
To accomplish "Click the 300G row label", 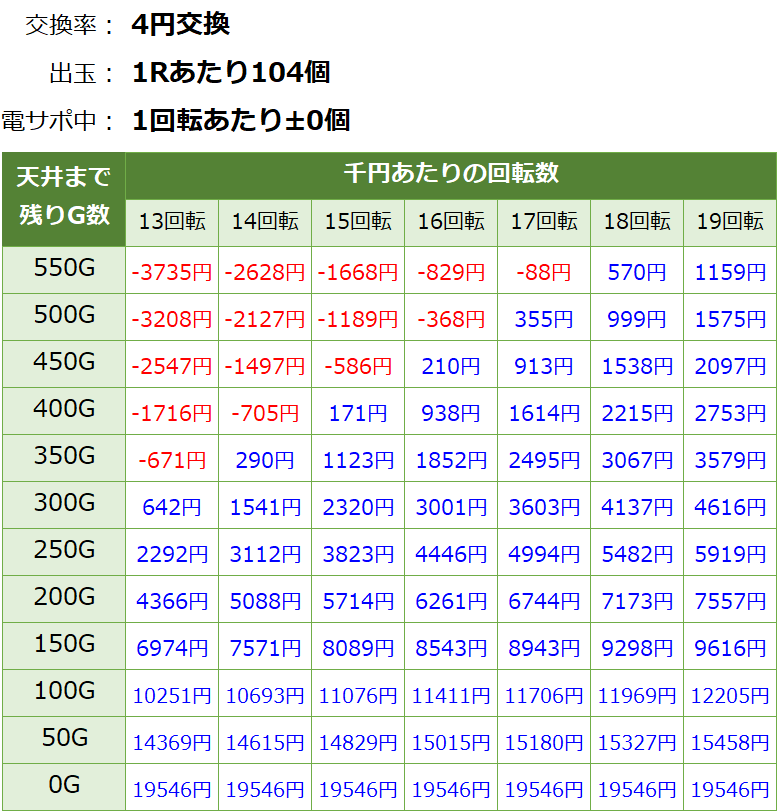I will 64,505.
